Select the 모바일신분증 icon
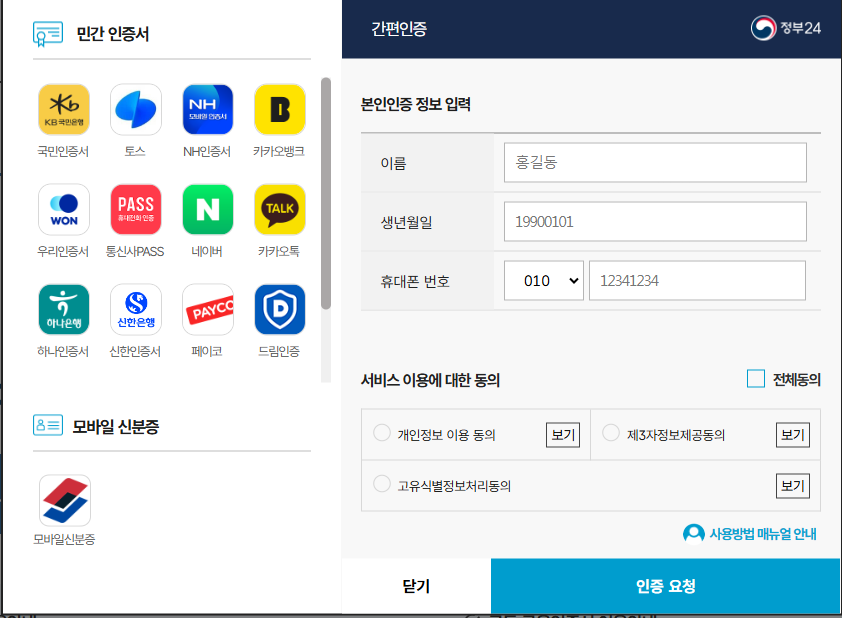The width and height of the screenshot is (842, 618). [65, 500]
